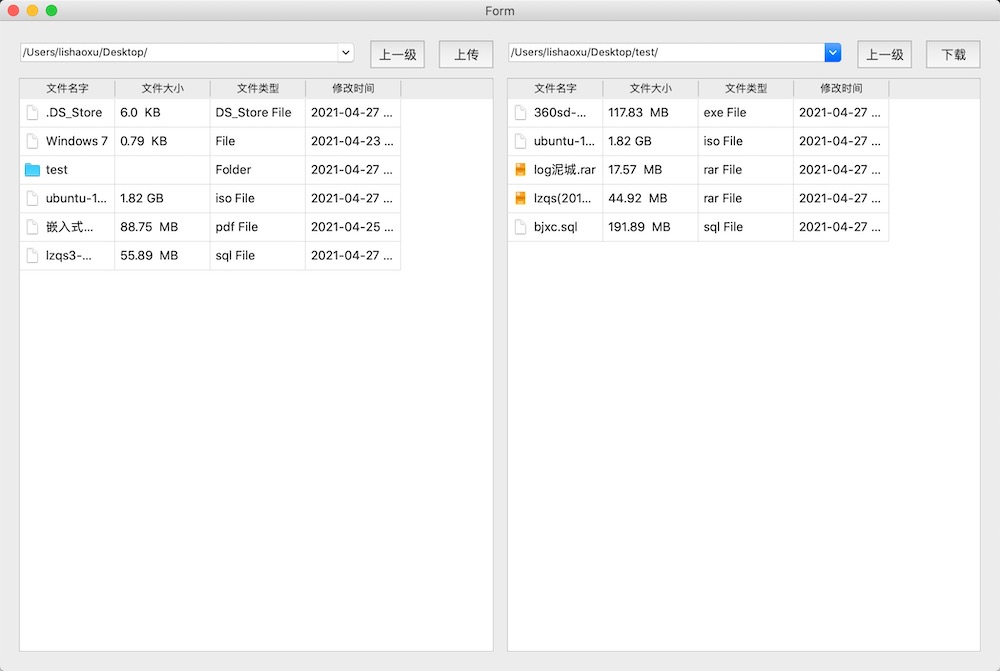Select the .DS_Store file name
Screen dimensions: 1000x671
click(x=74, y=113)
